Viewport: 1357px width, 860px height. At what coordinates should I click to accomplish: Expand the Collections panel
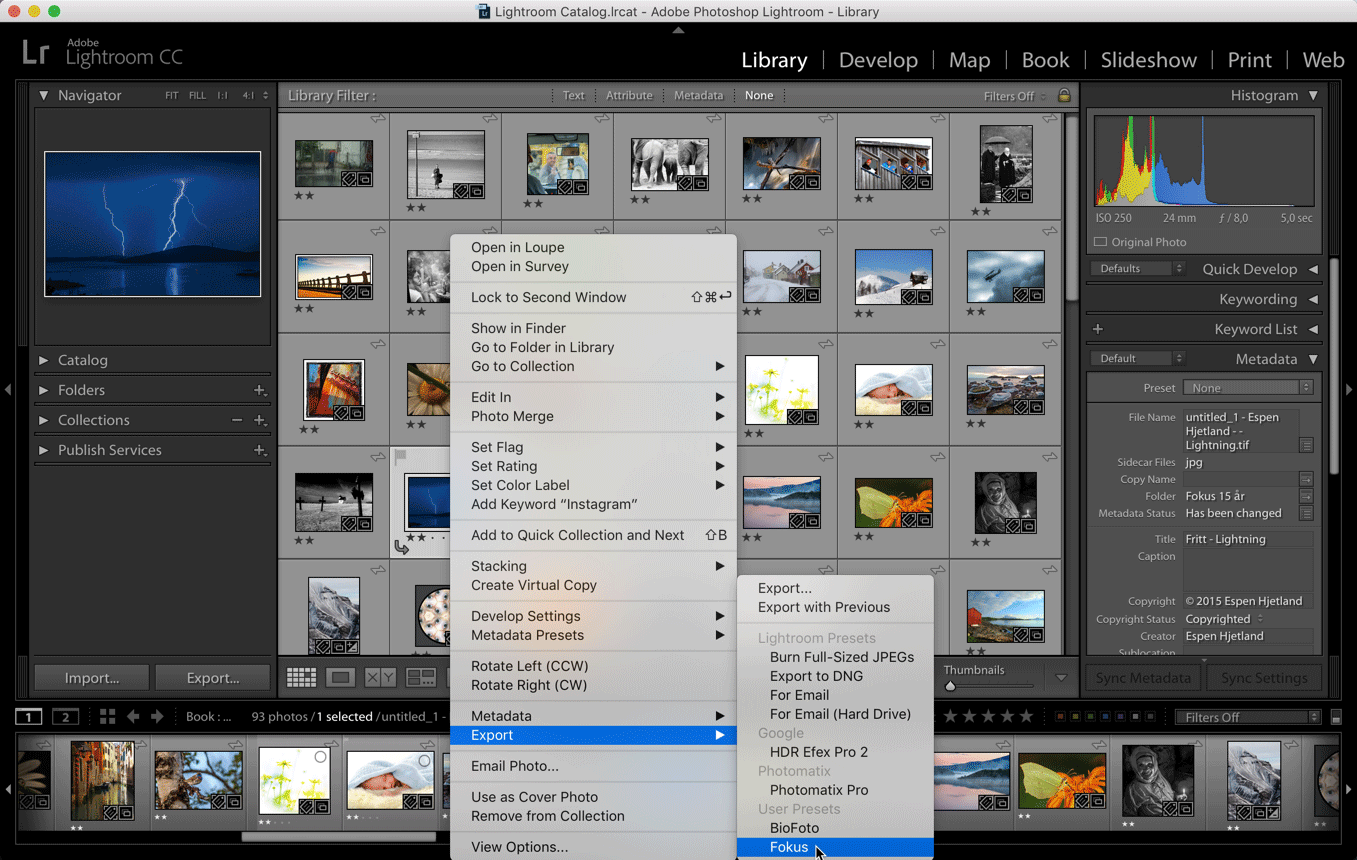coord(43,420)
